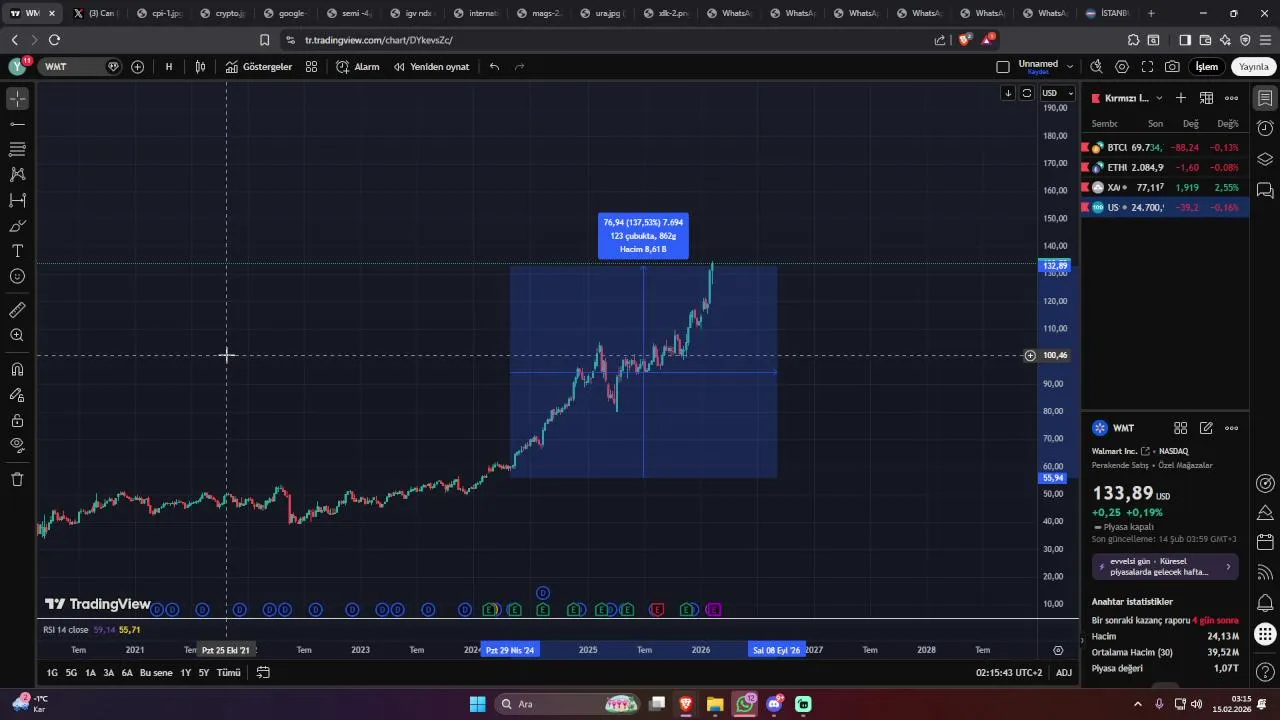Select the text annotation tool
This screenshot has height=720, width=1280.
pyautogui.click(x=17, y=251)
